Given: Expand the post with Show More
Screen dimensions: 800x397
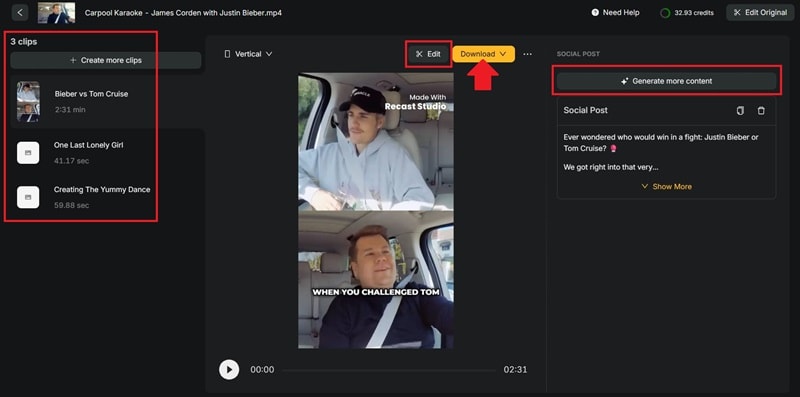Looking at the screenshot, I should pos(666,187).
